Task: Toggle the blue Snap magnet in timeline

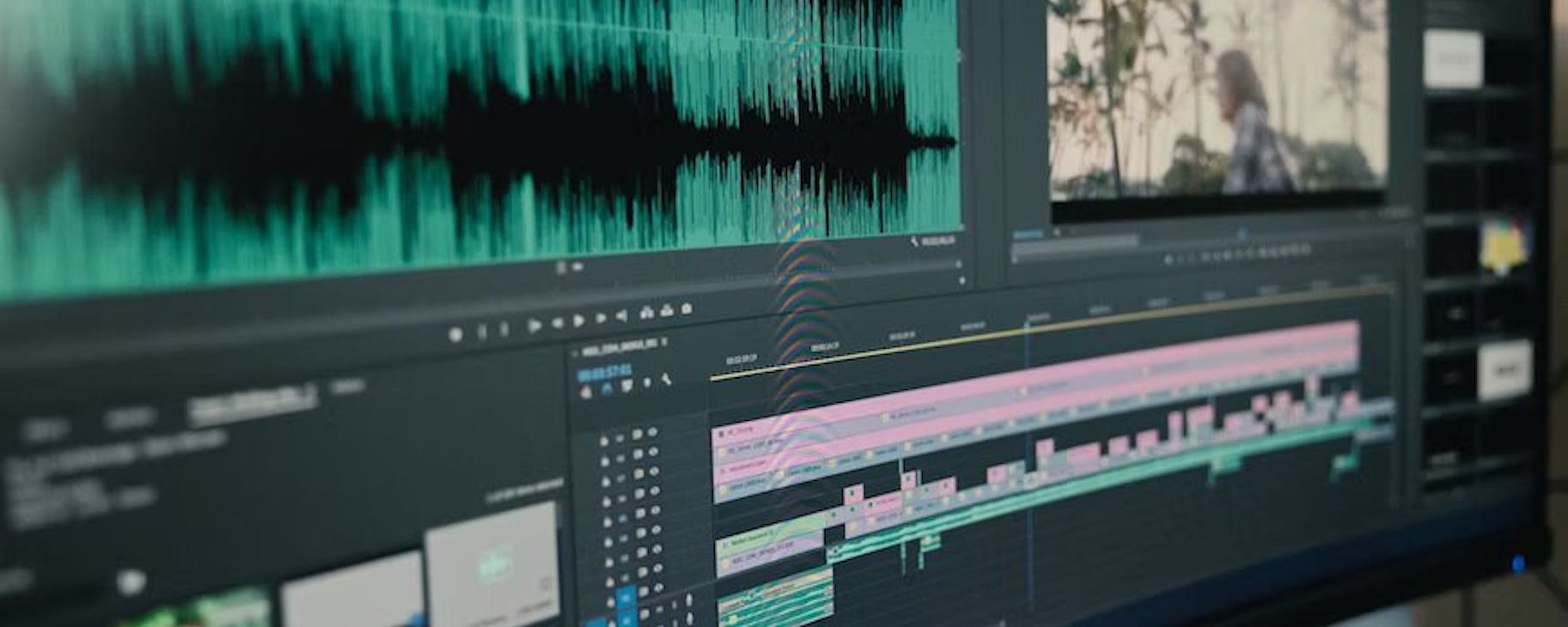Action: pyautogui.click(x=607, y=387)
